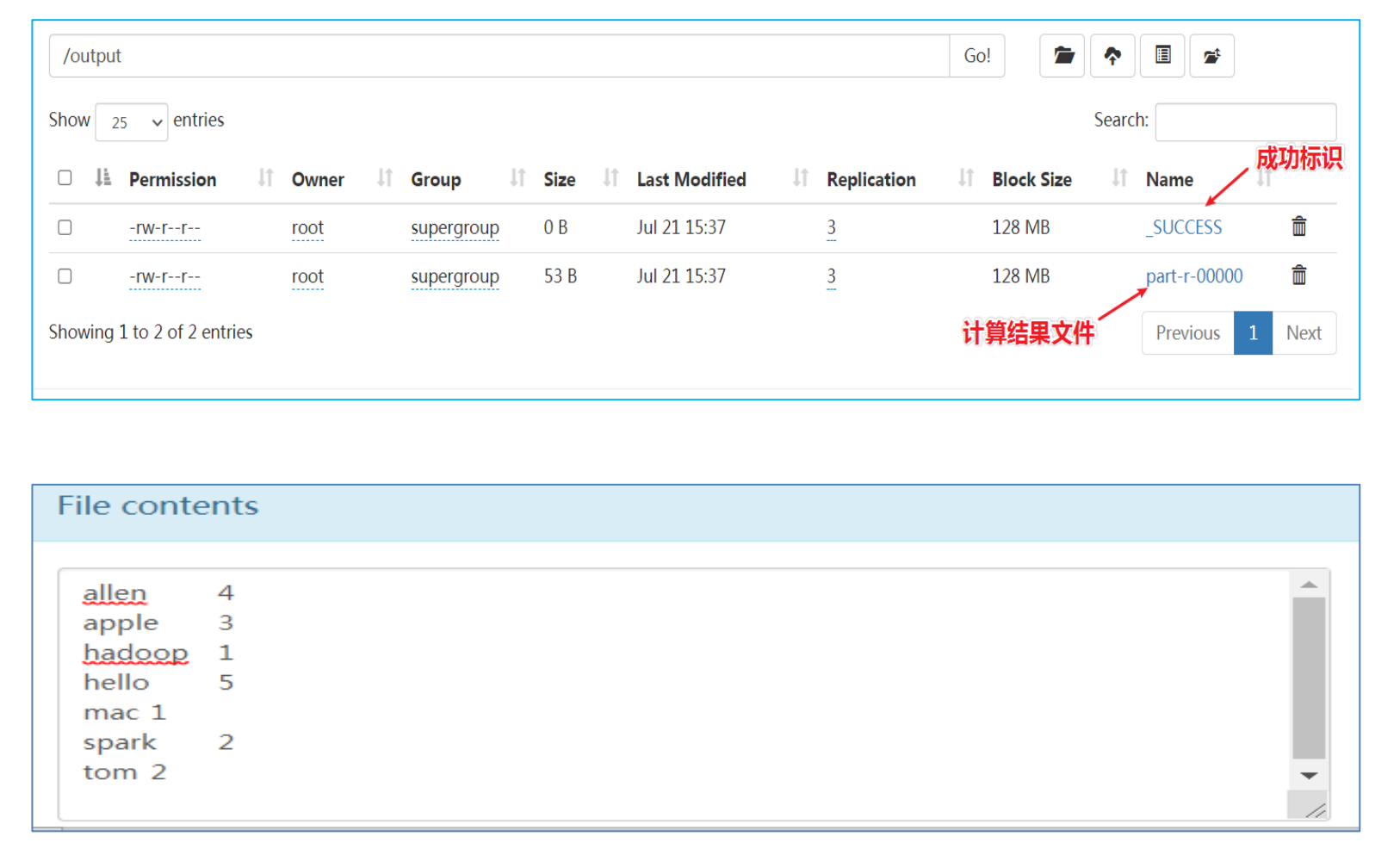The height and width of the screenshot is (861, 1400).
Task: Click the Owner column header
Action: [318, 179]
